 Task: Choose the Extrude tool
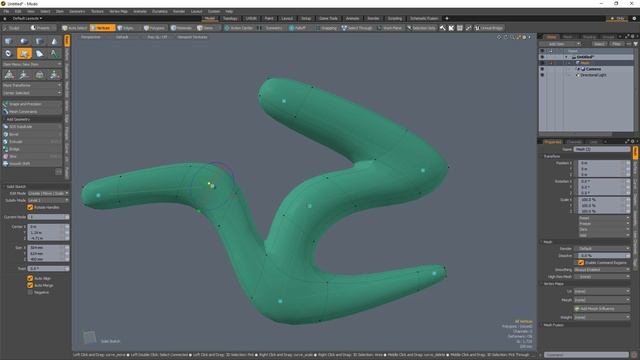click(x=32, y=142)
